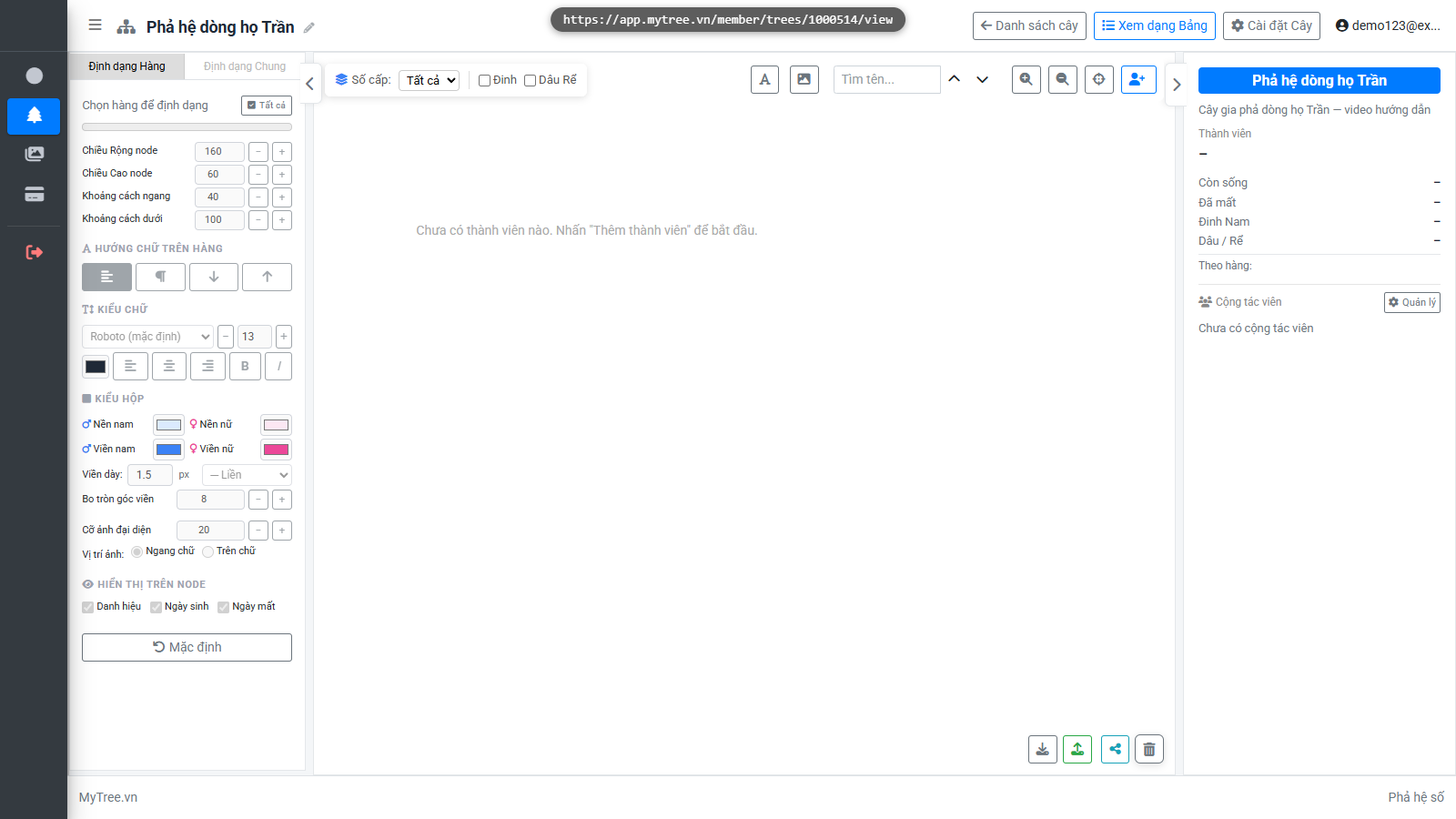Open the MyTree.vn footer link
The image size is (1456, 819).
click(108, 797)
